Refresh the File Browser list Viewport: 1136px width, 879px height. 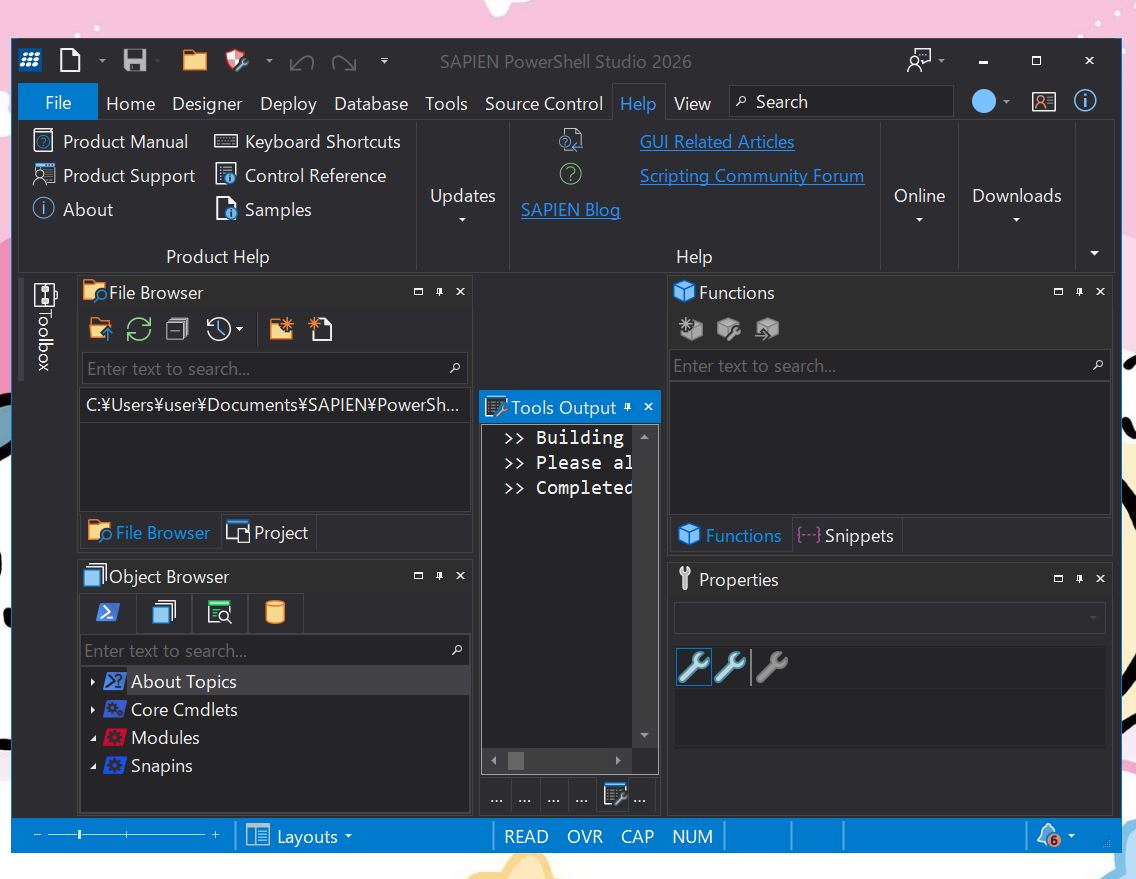(x=138, y=329)
